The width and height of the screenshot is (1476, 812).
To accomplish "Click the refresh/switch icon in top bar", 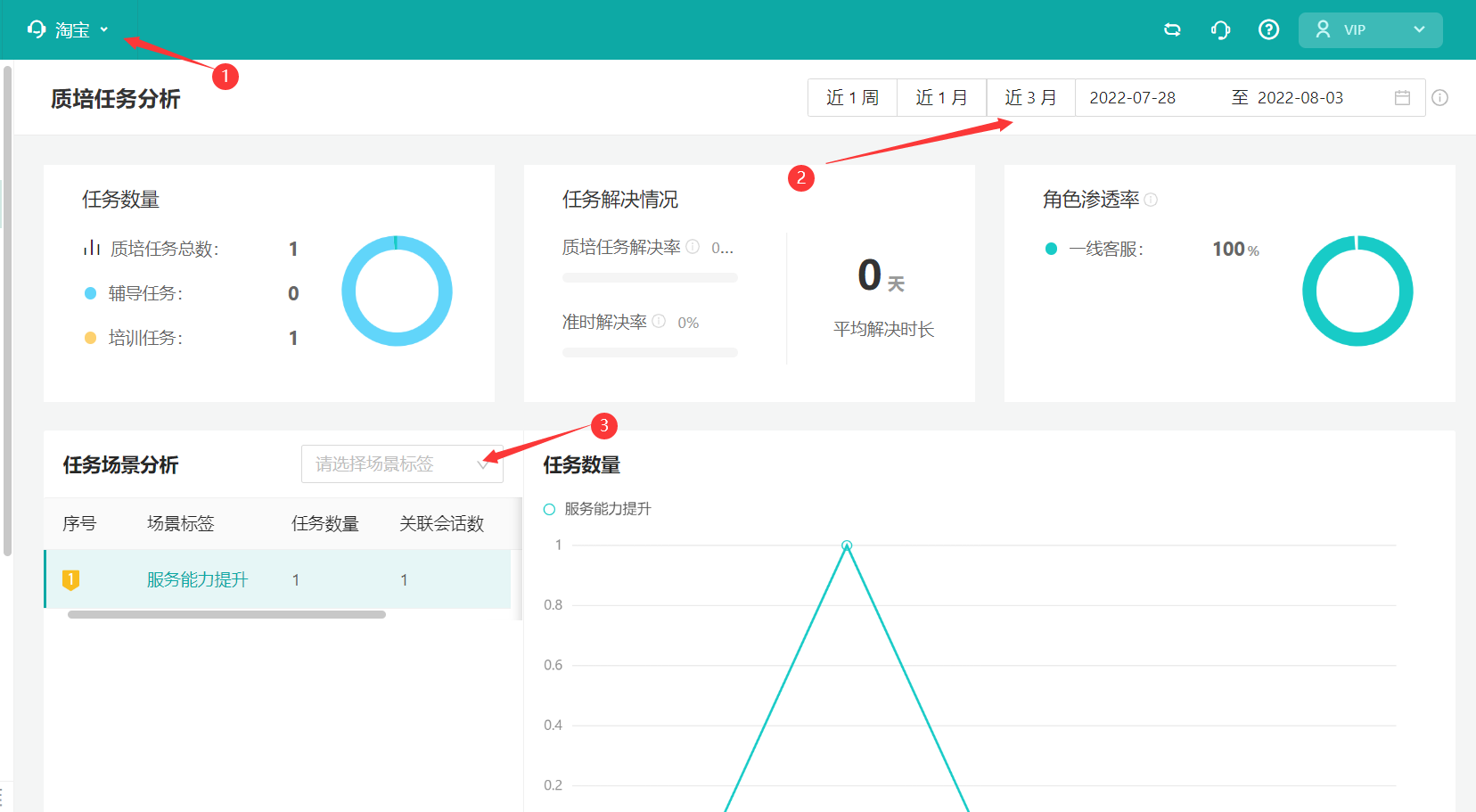I will pyautogui.click(x=1172, y=30).
